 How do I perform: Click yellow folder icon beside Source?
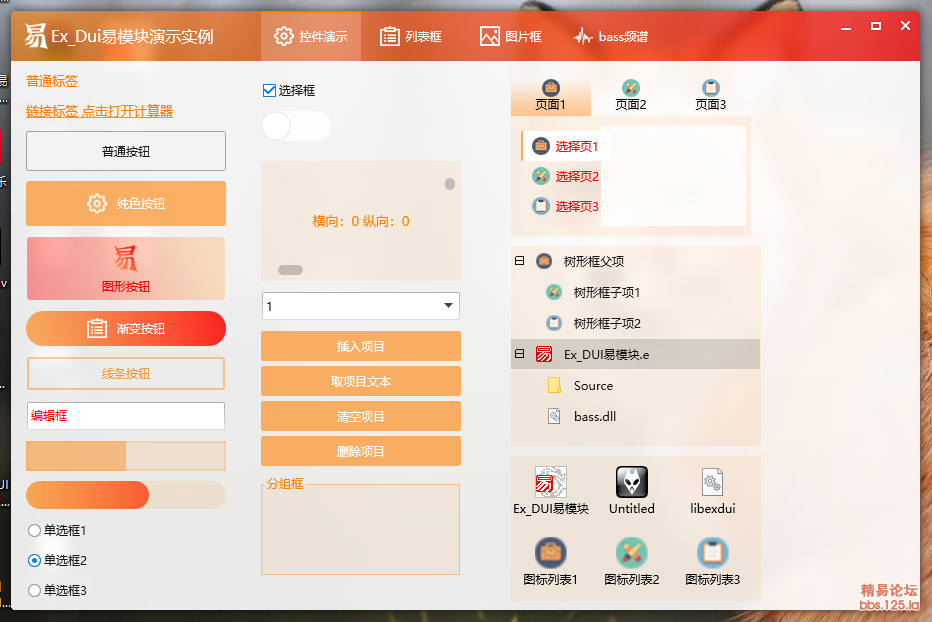coord(554,385)
